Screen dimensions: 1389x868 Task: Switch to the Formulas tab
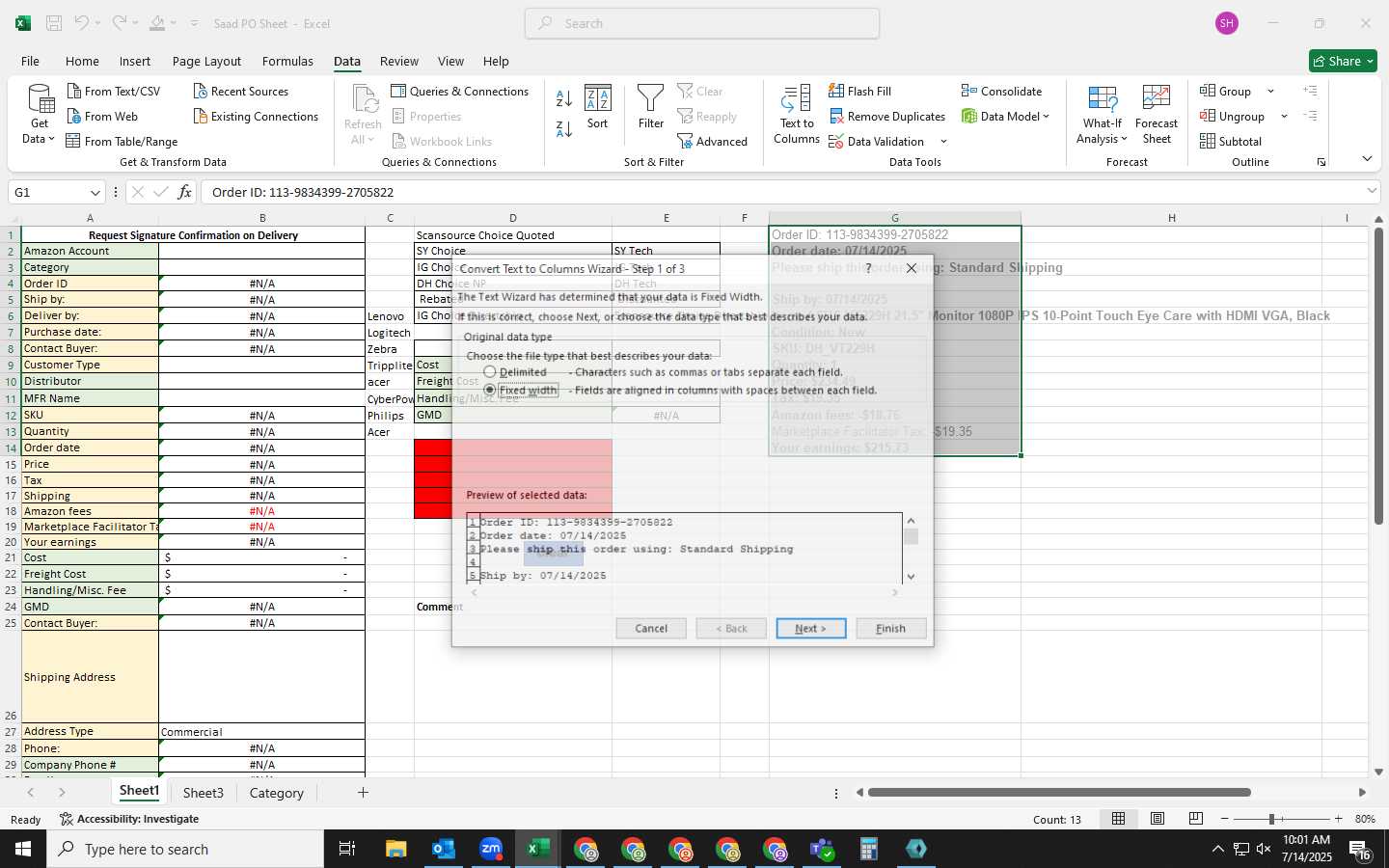[x=287, y=61]
